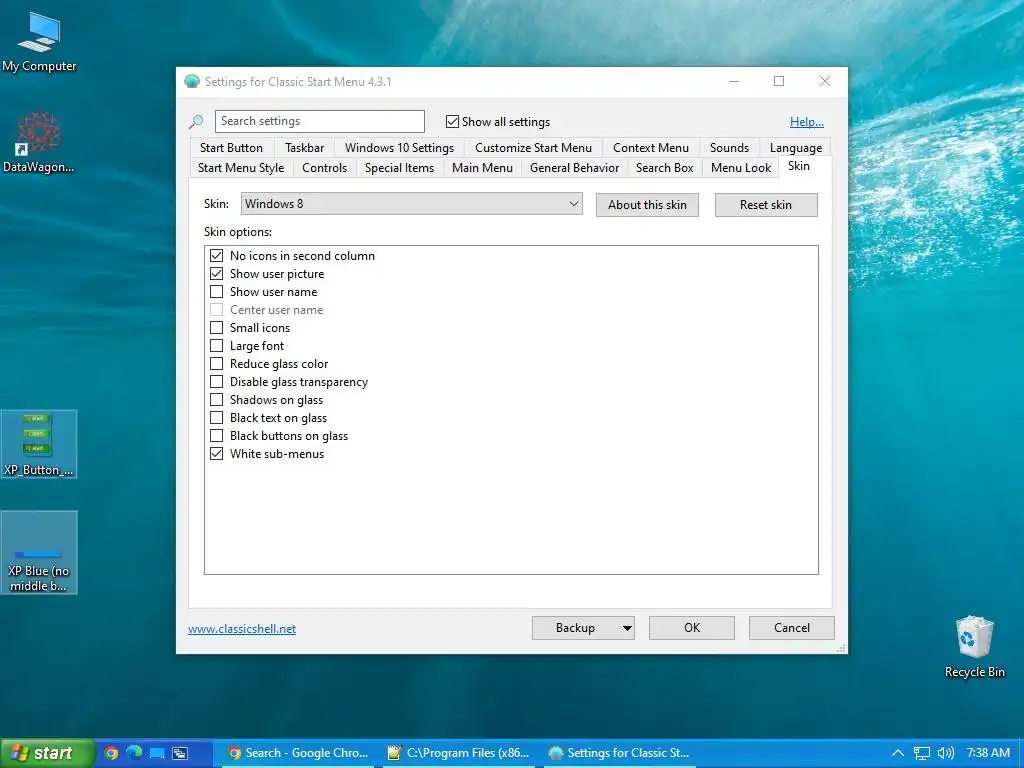Open Main Menu tab
The height and width of the screenshot is (768, 1024).
click(x=482, y=168)
